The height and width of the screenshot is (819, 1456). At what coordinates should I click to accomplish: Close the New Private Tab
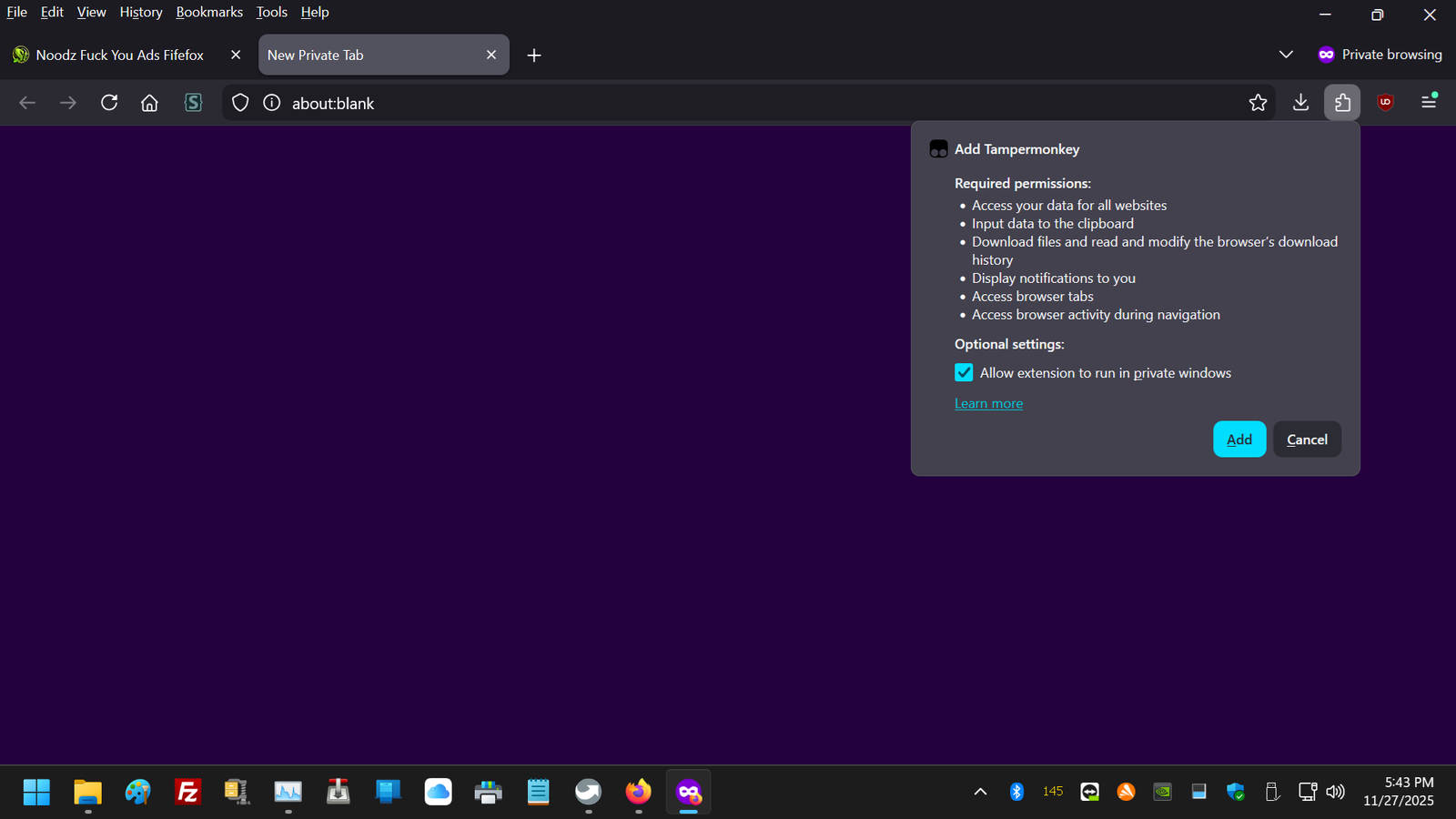tap(491, 55)
